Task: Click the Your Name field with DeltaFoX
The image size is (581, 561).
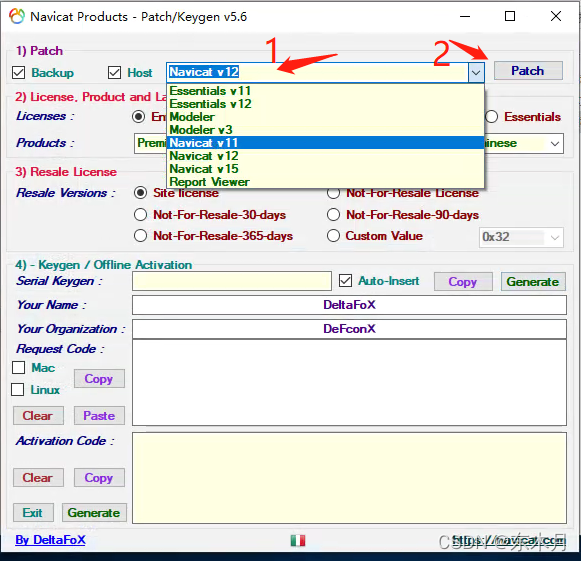Action: (349, 305)
